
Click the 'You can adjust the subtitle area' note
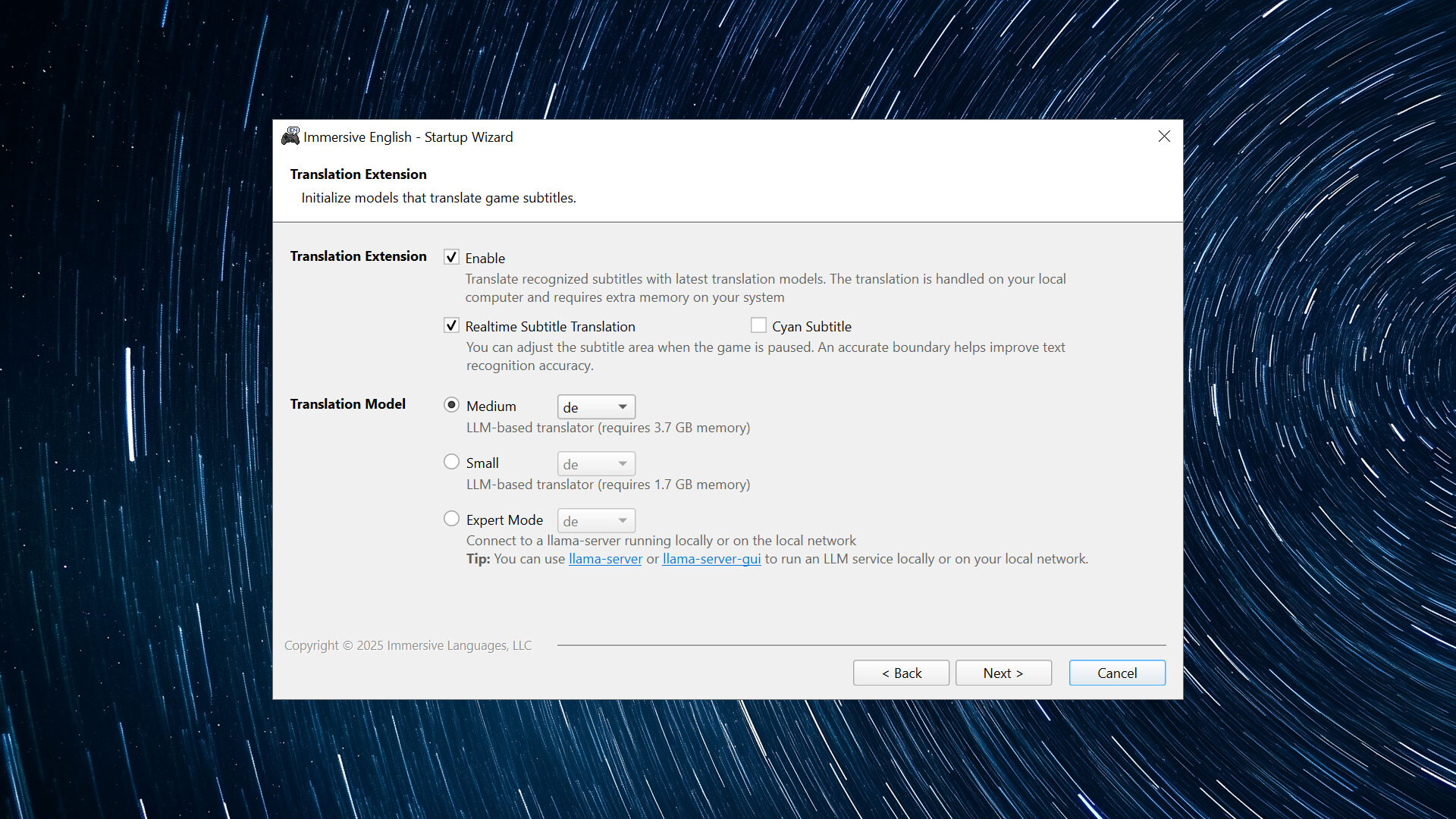tap(766, 356)
